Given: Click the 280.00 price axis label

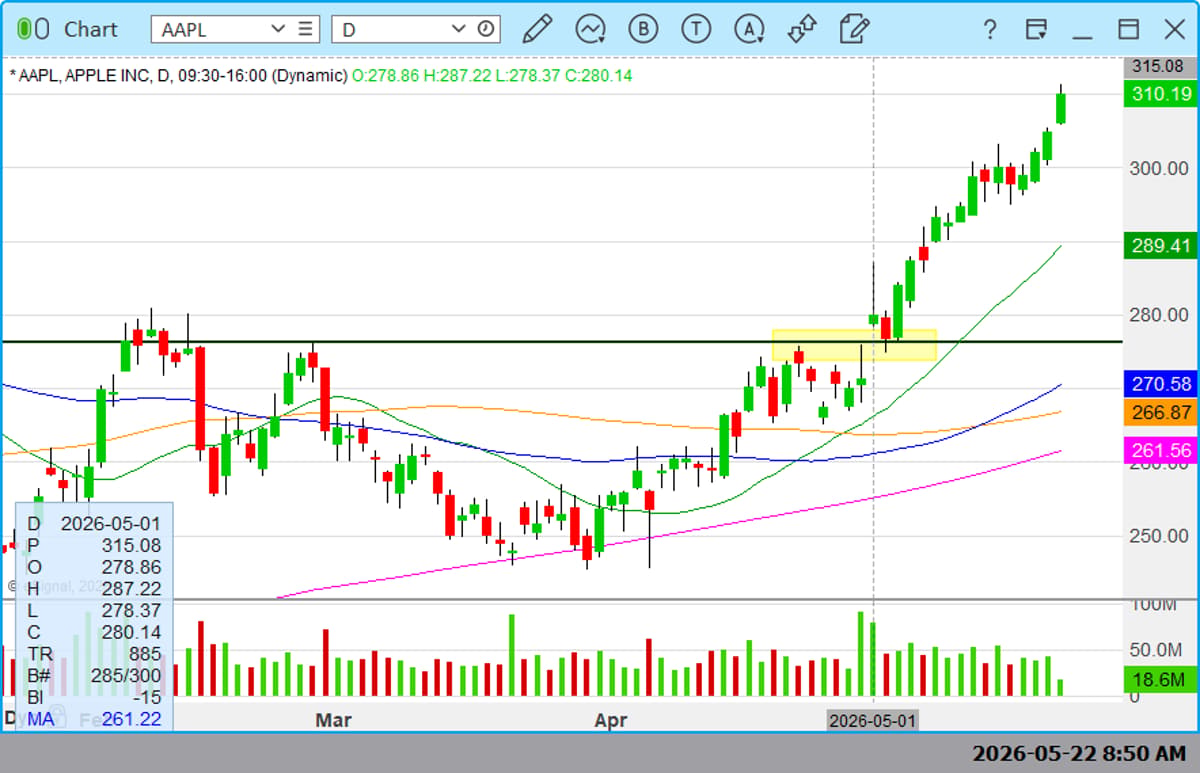Looking at the screenshot, I should pos(1161,315).
